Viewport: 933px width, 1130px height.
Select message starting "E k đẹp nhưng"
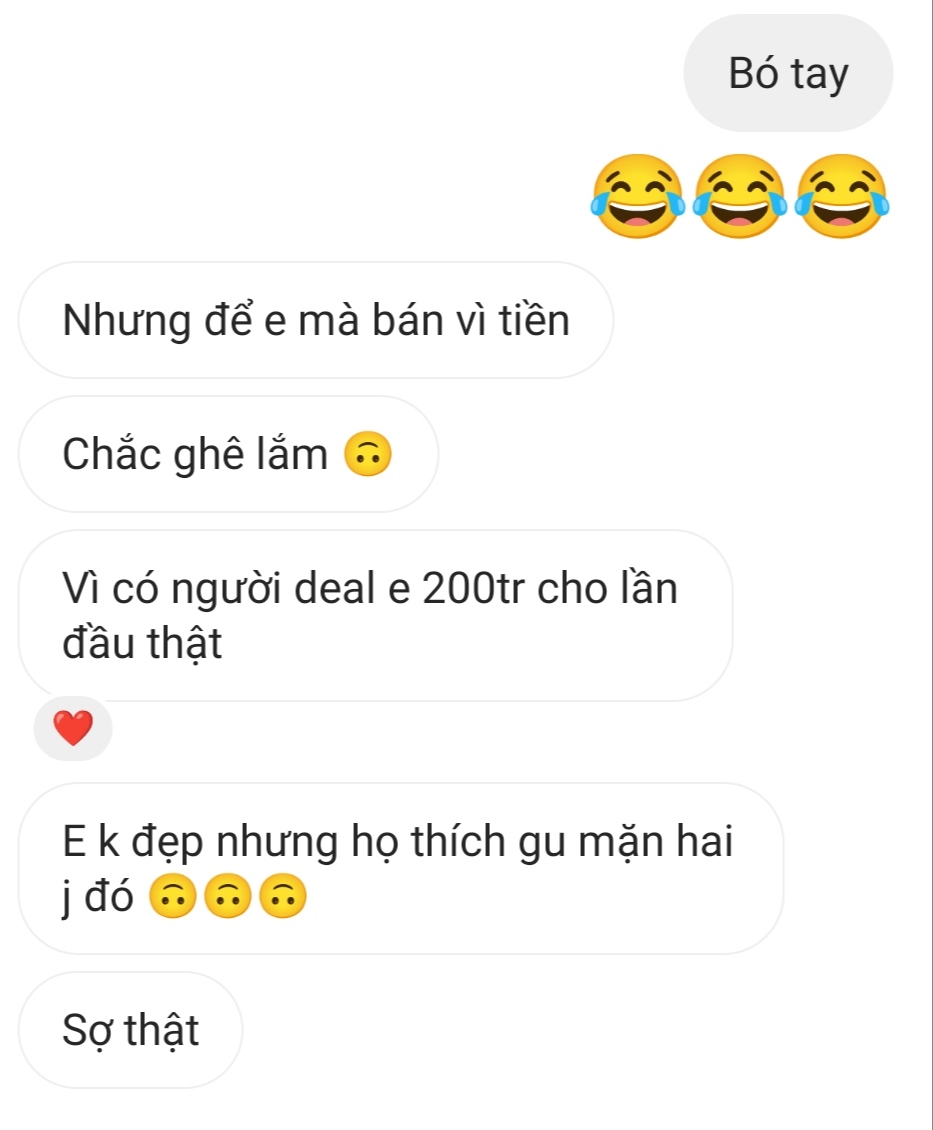401,868
